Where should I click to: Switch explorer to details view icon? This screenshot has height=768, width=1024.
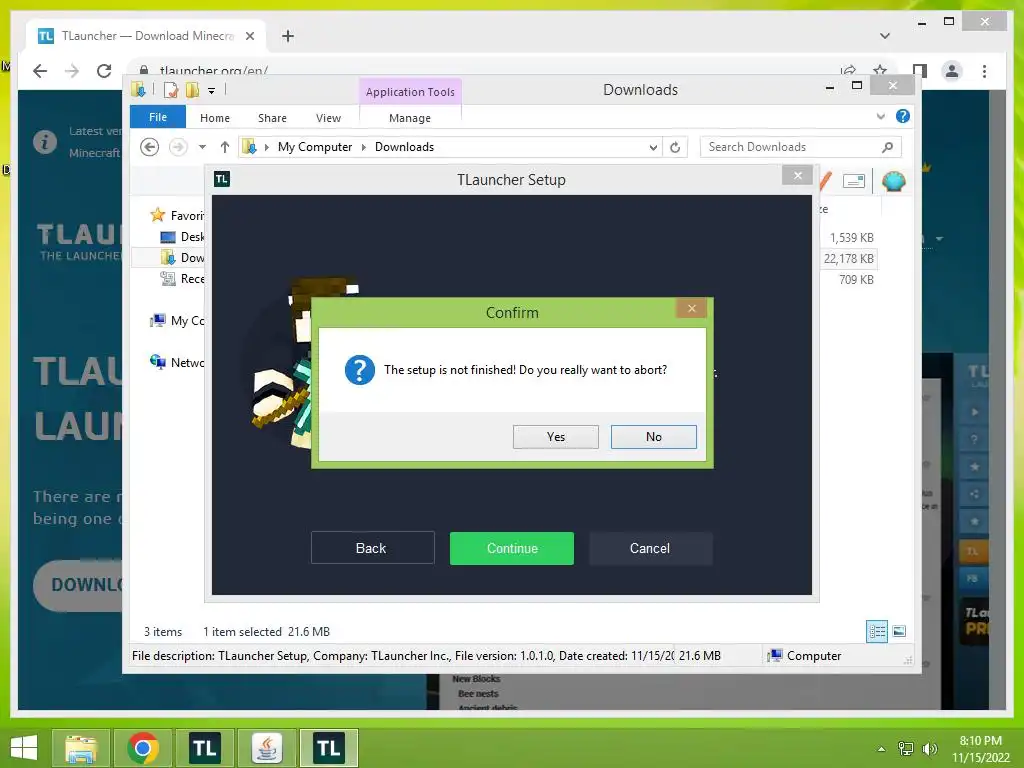pos(876,631)
